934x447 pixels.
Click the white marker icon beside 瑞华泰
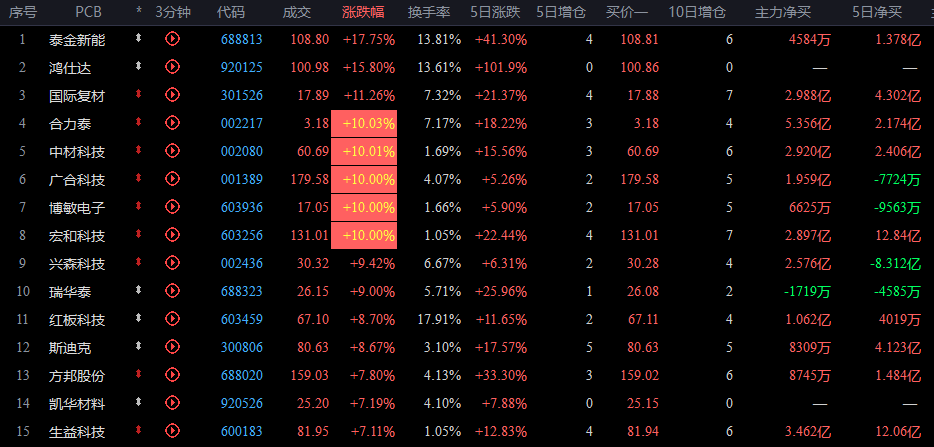pyautogui.click(x=139, y=290)
